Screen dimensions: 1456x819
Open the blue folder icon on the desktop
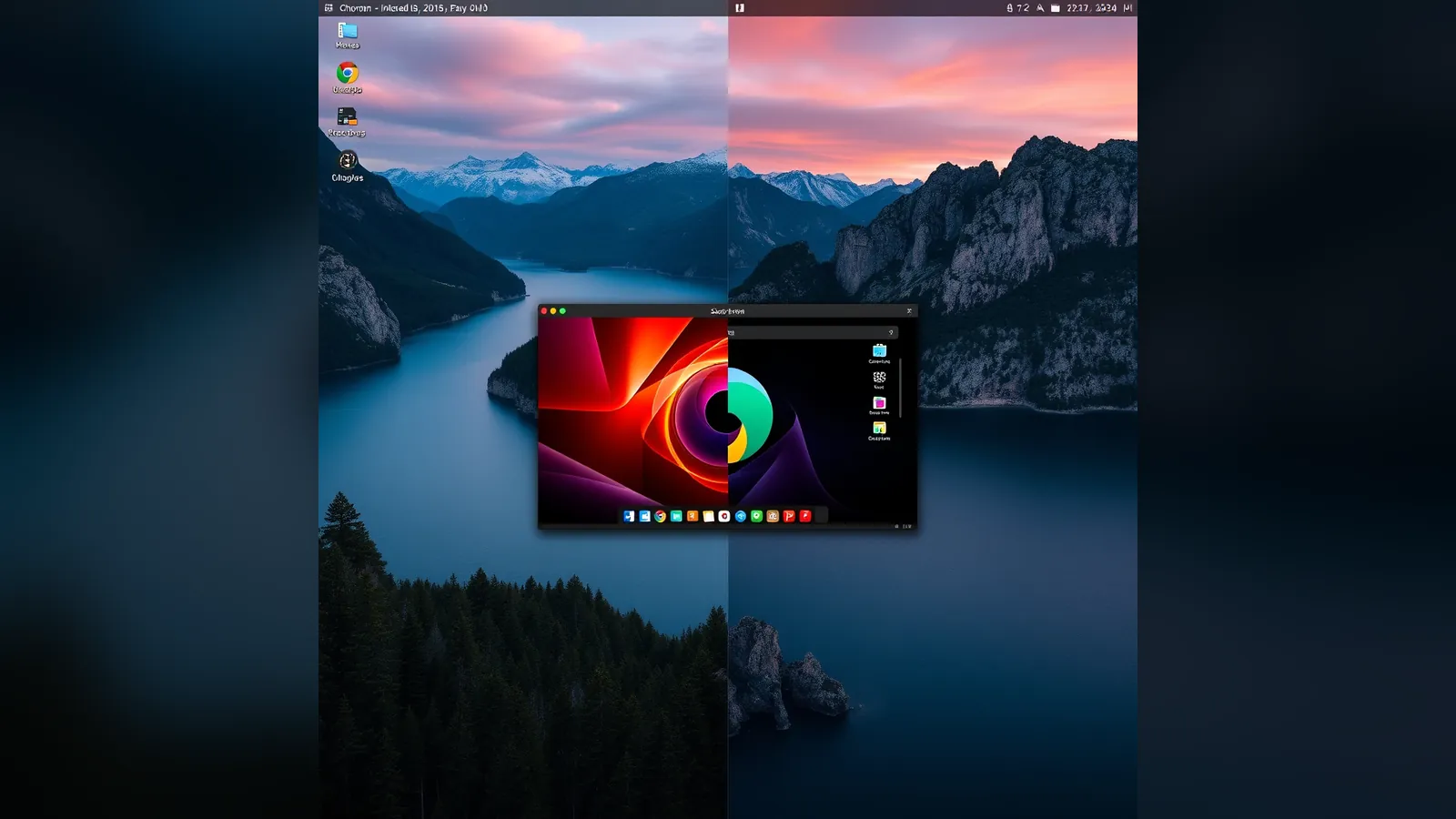coord(348,31)
